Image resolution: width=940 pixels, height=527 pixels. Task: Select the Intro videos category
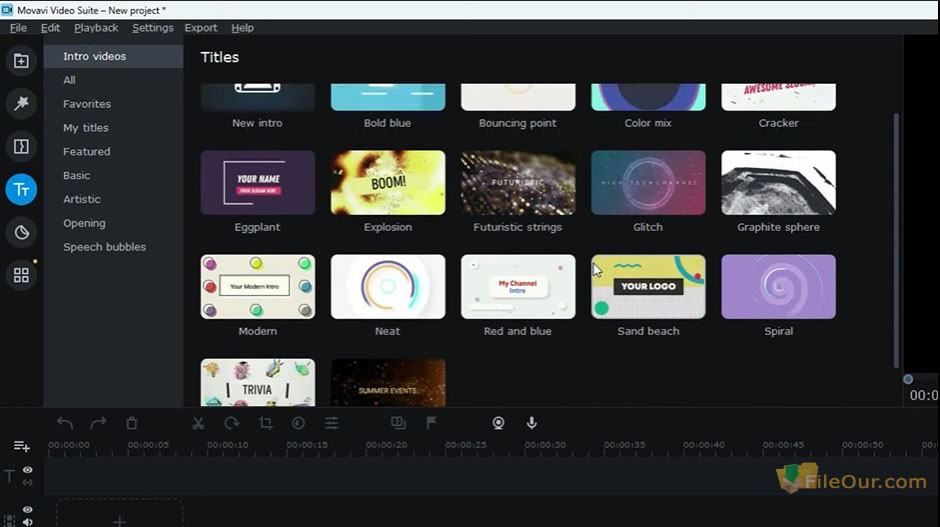coord(113,56)
